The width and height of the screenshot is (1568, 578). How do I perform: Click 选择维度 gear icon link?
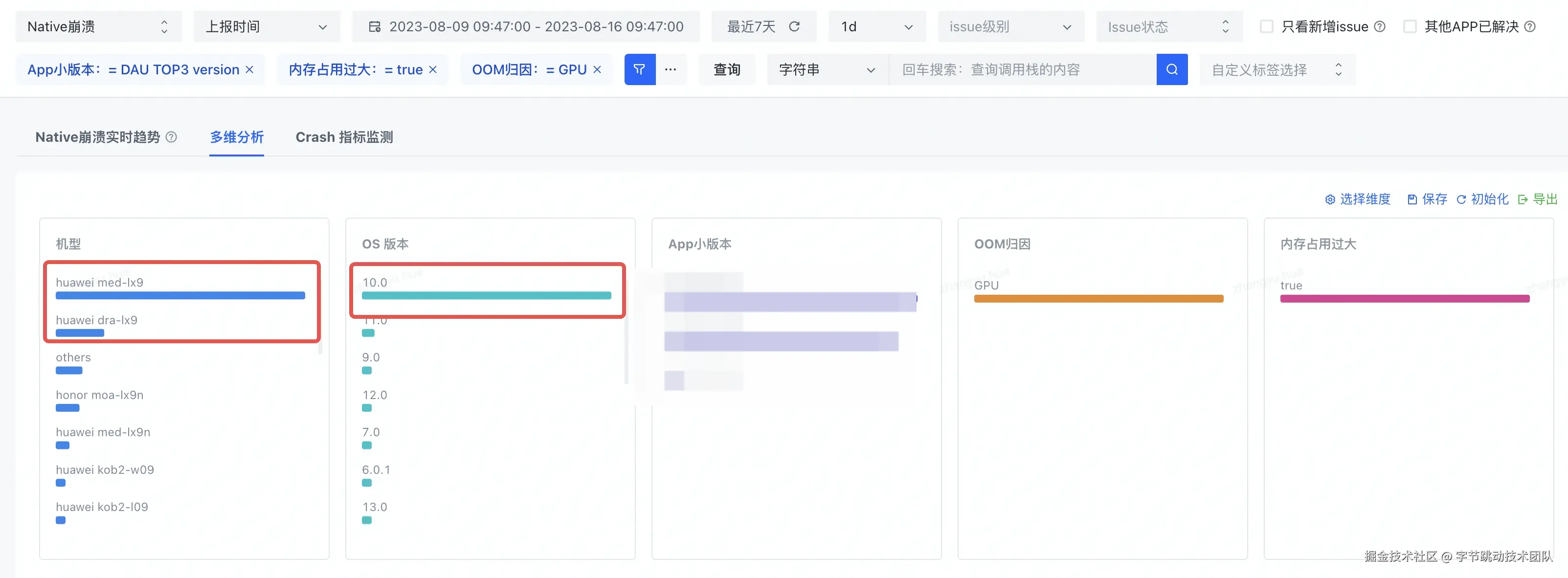(x=1357, y=199)
